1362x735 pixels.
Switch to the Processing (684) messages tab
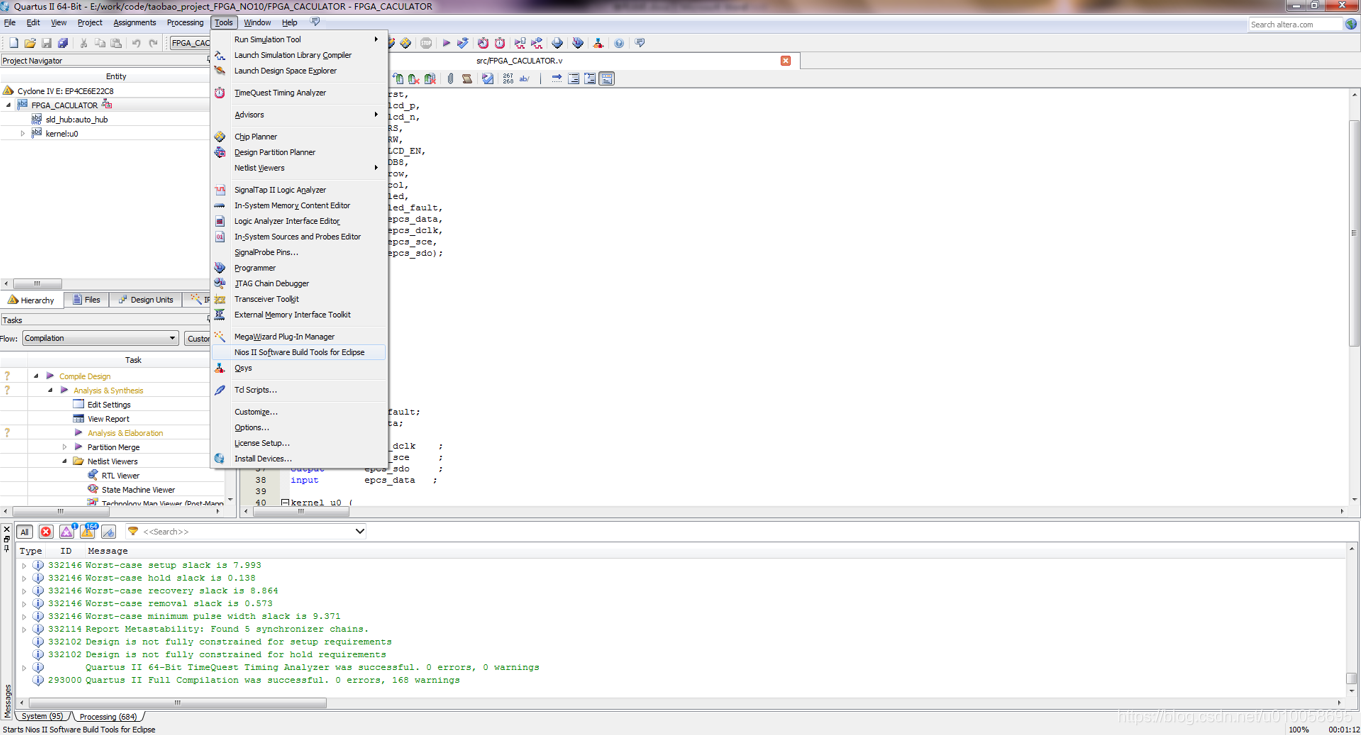tap(109, 716)
